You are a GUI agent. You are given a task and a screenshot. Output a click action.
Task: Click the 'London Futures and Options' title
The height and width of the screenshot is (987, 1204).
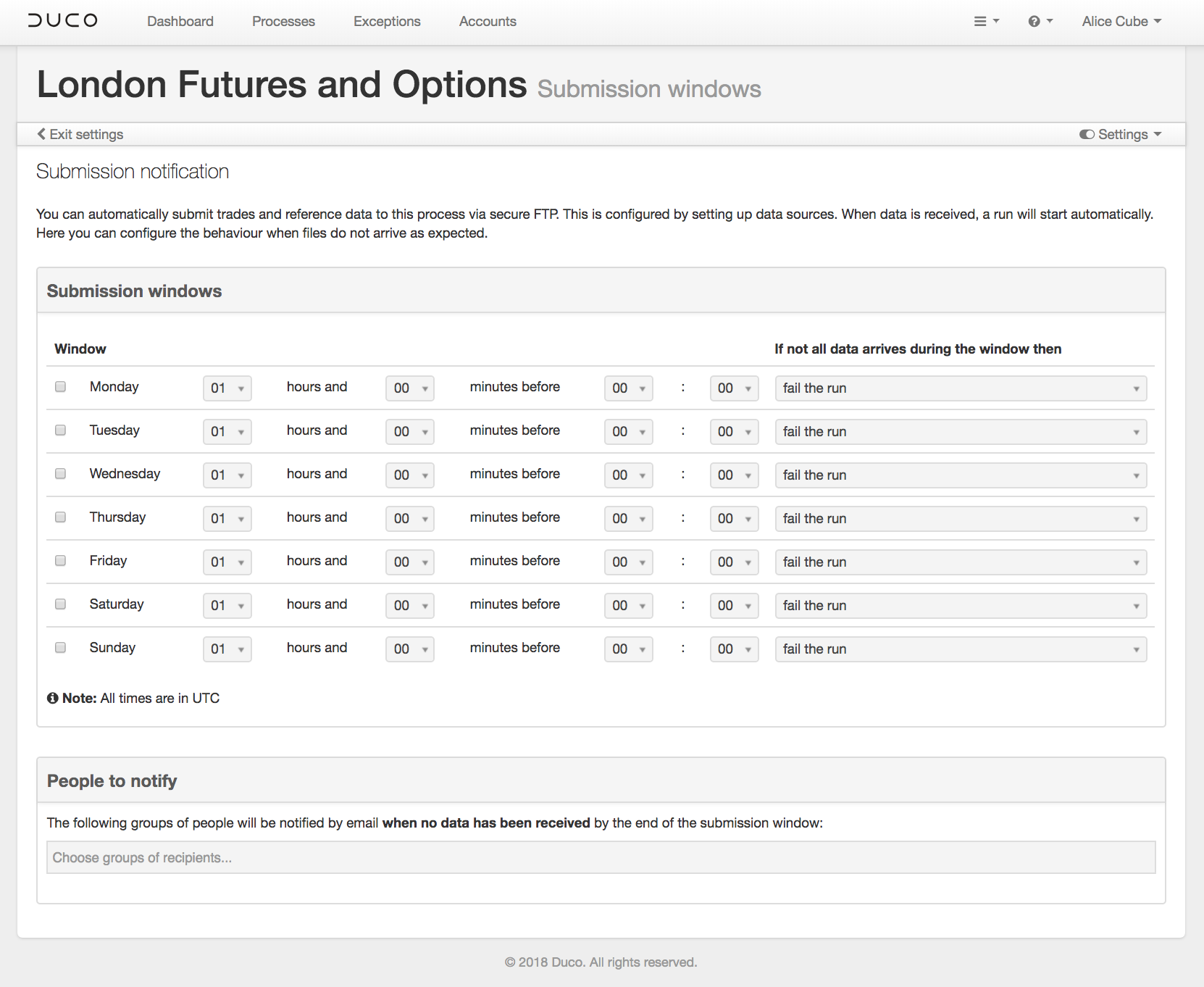[282, 84]
